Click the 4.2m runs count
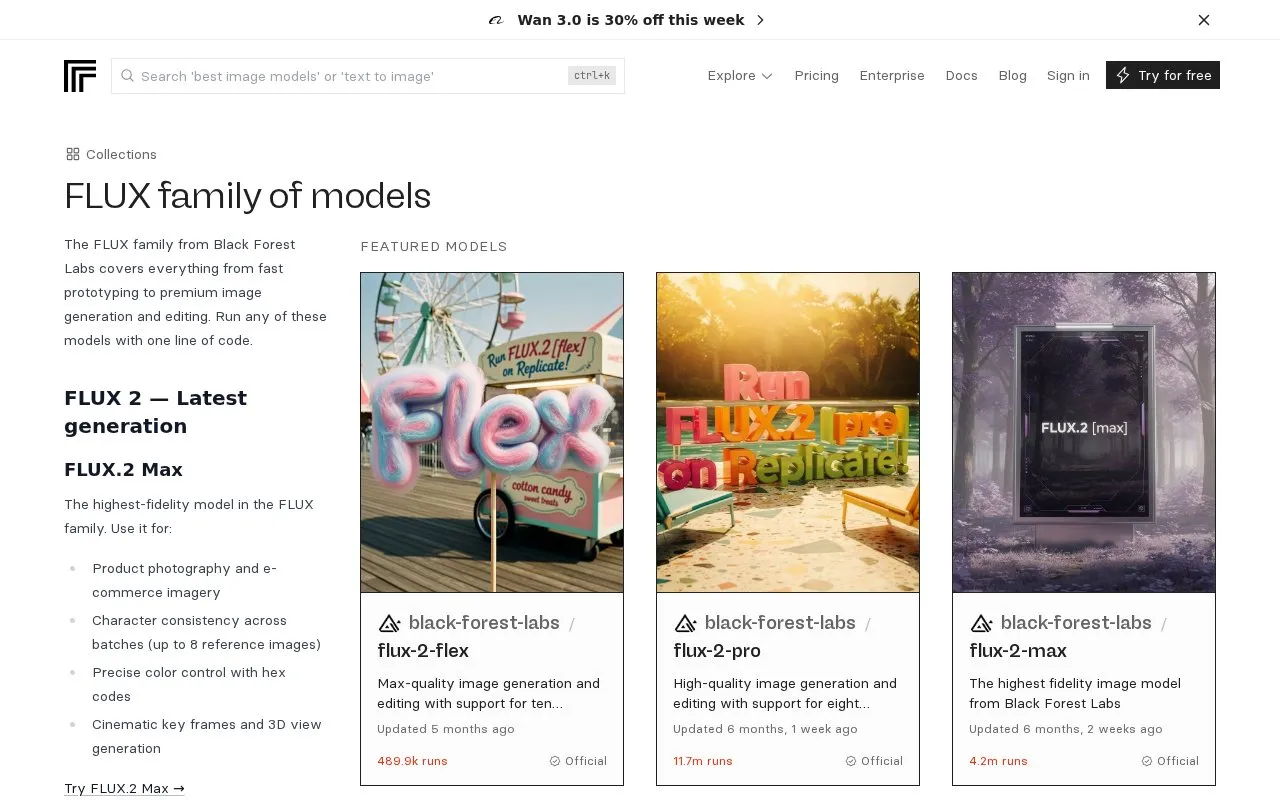 point(998,761)
